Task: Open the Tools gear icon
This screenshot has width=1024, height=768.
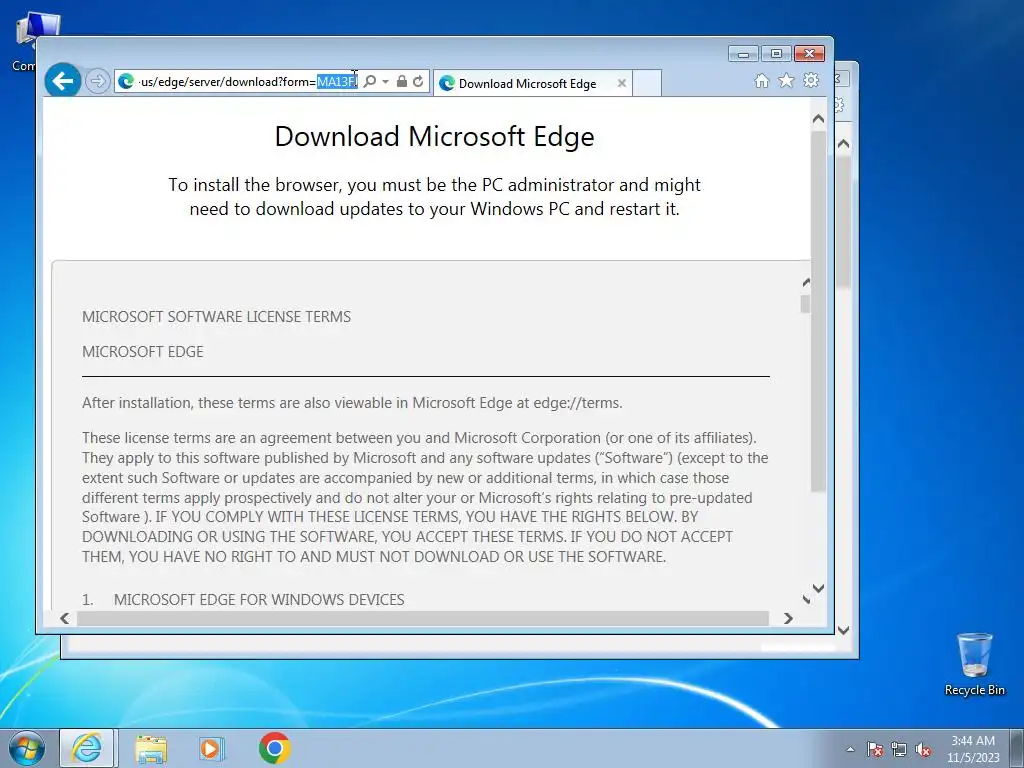Action: point(811,80)
